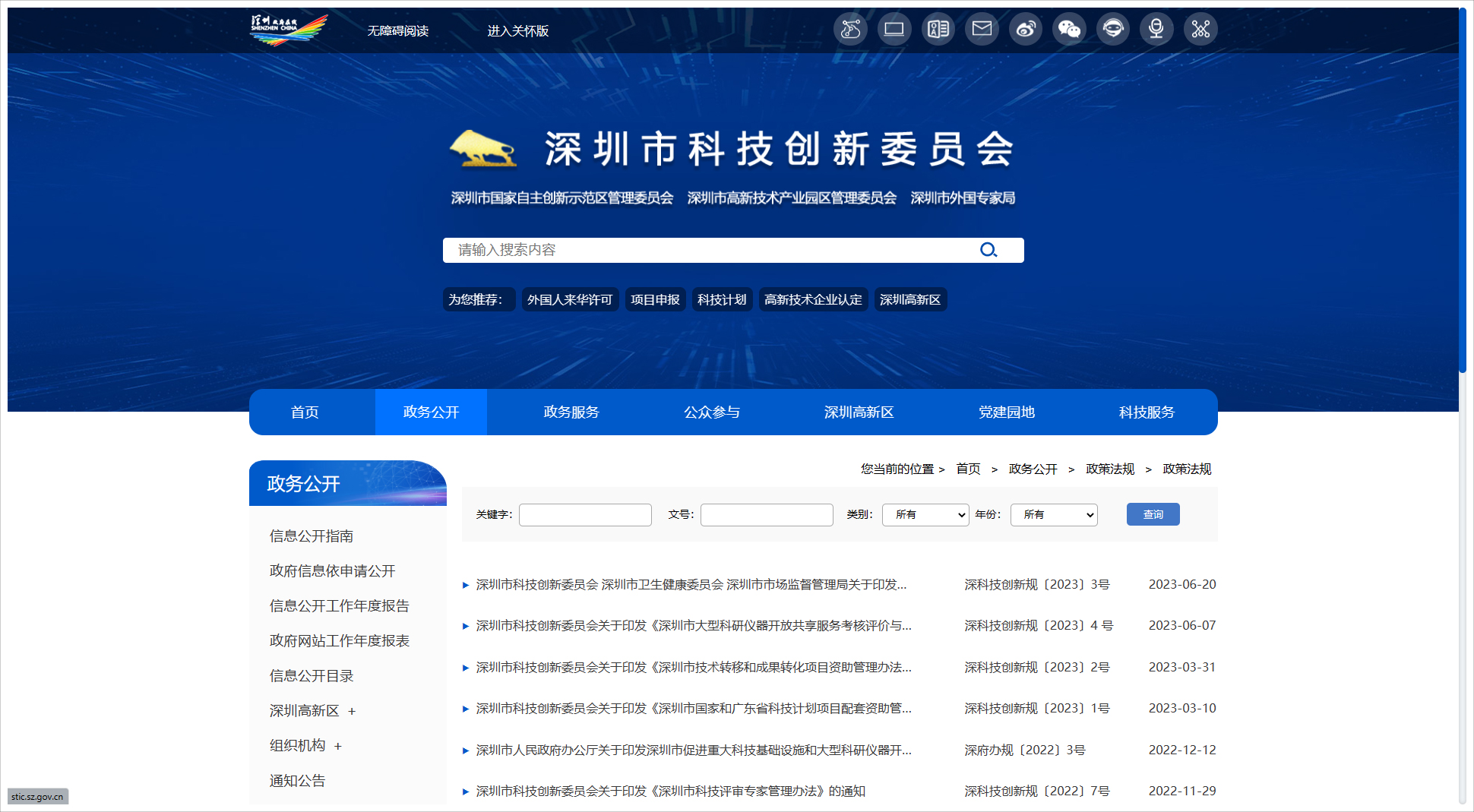Expand 组织机构 in the sidebar
Viewport: 1474px width, 812px height.
pyautogui.click(x=338, y=747)
